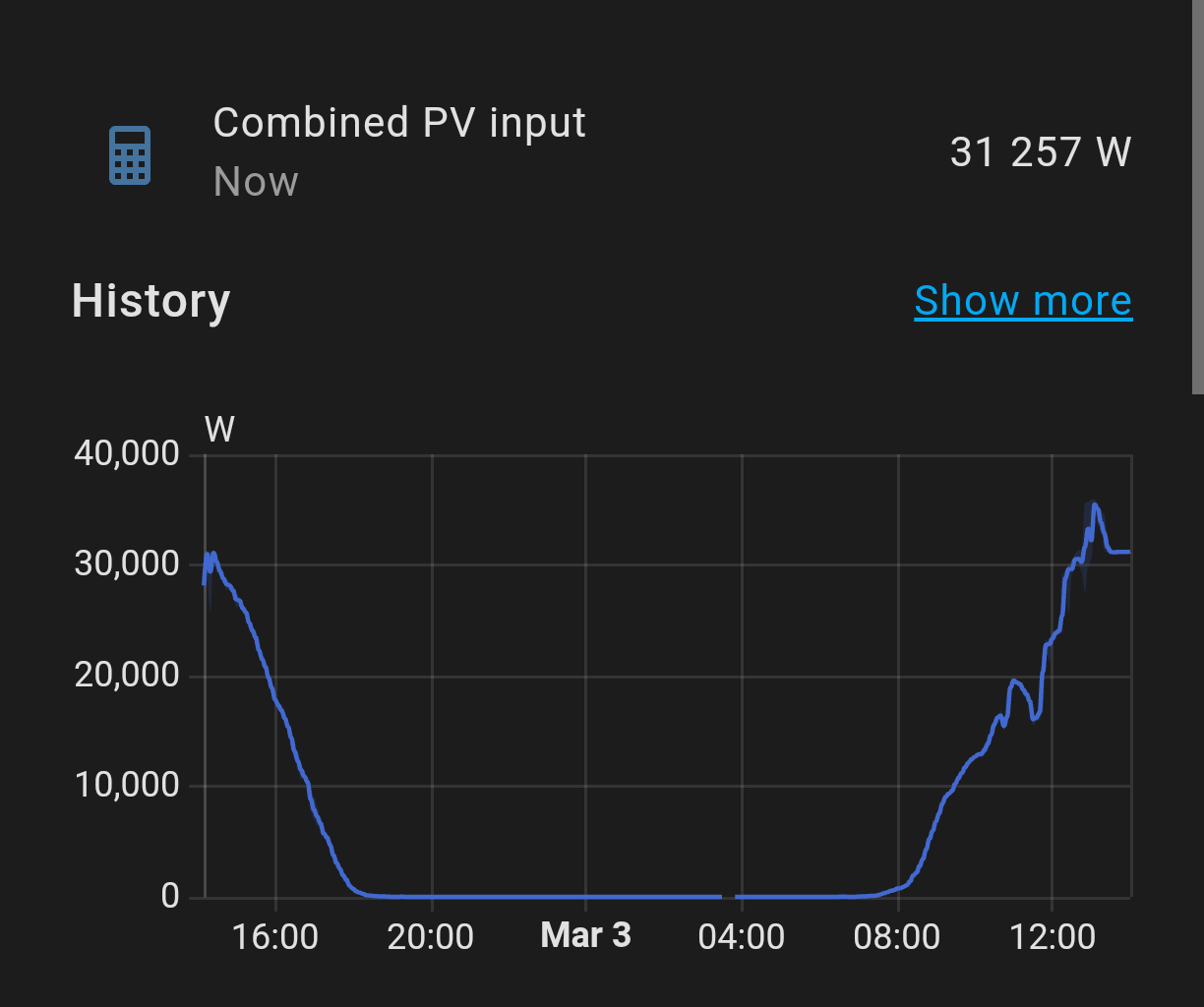Click the 20,000 y-axis label
This screenshot has width=1204, height=1007.
coord(127,675)
